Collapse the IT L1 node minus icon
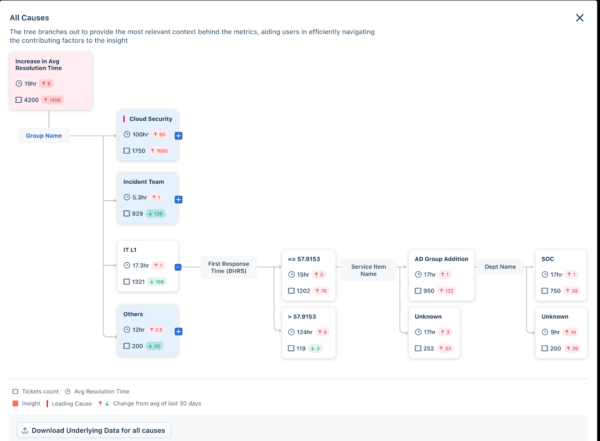 point(178,267)
